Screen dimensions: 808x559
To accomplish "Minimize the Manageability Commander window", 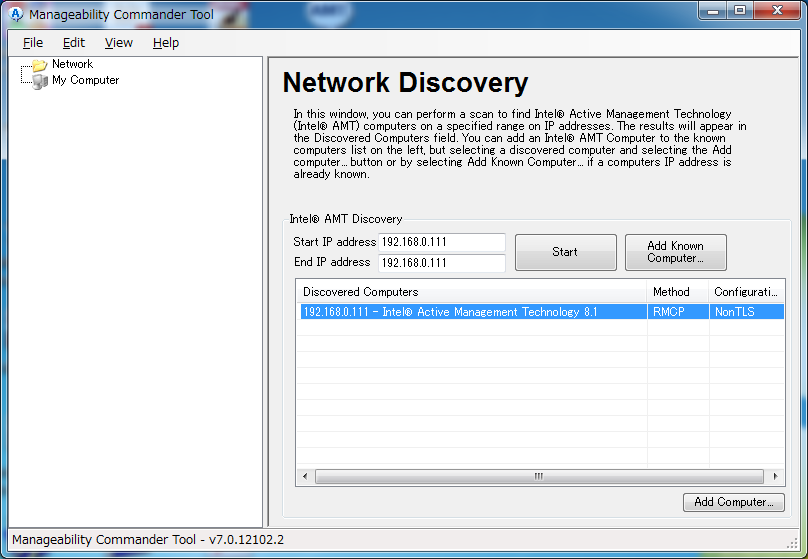I will click(x=713, y=11).
